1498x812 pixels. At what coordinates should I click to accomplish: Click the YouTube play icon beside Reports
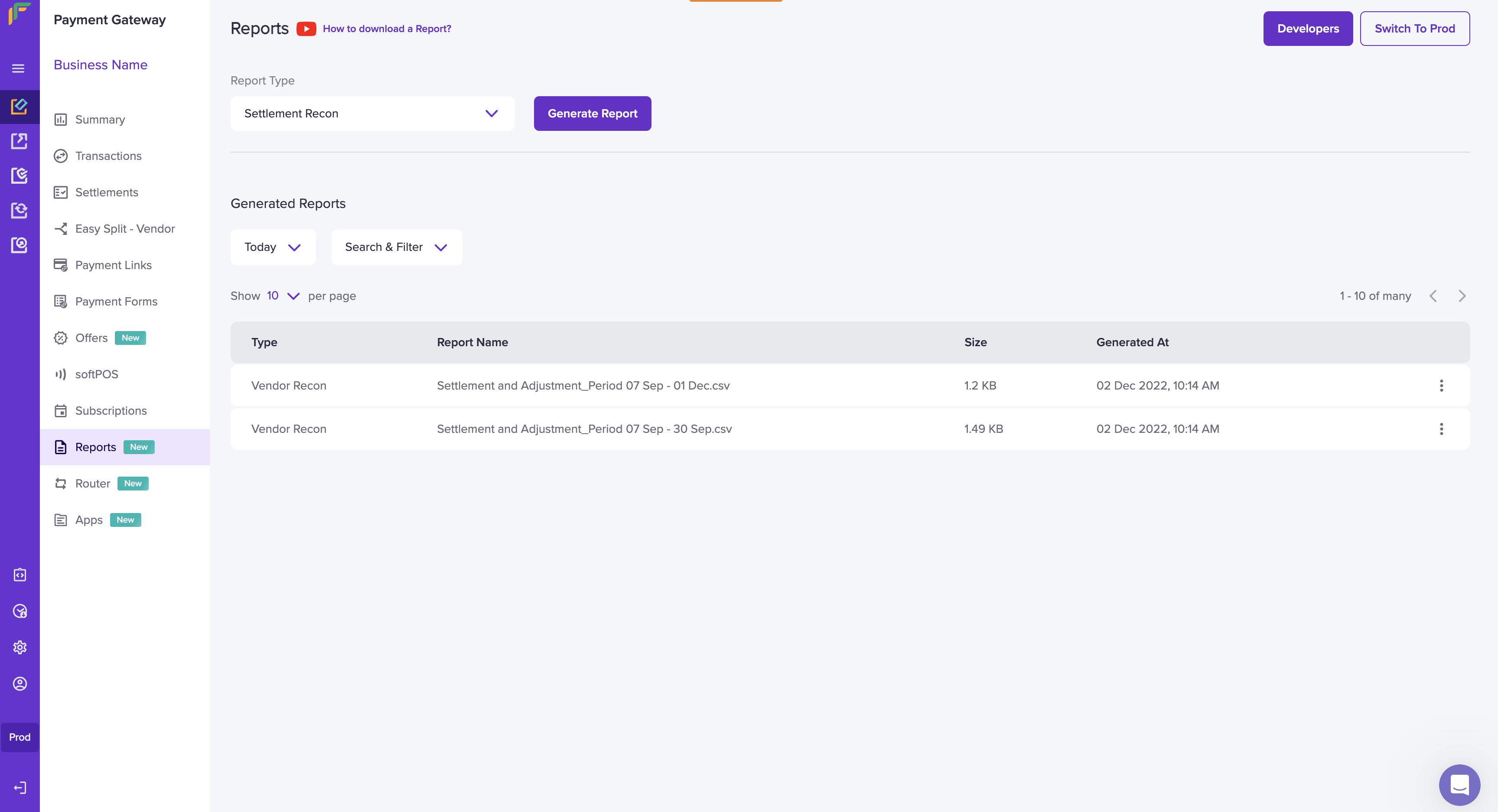(306, 29)
